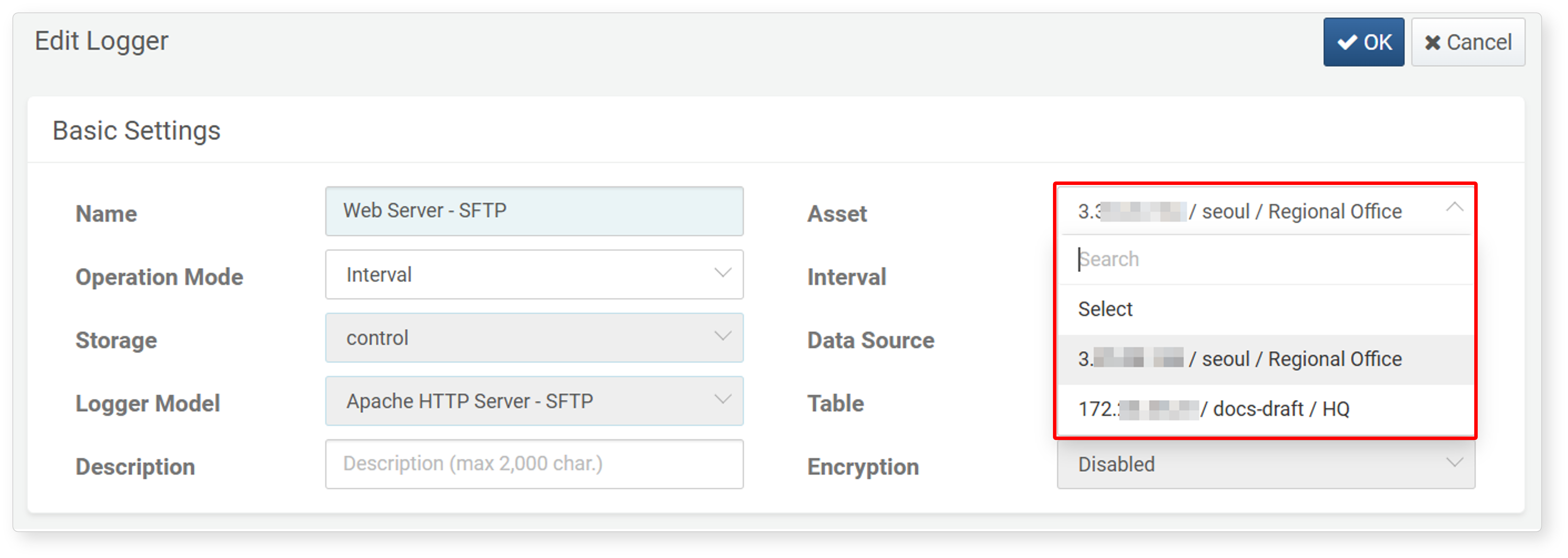1568x558 pixels.
Task: Open the Operation Mode Interval dropdown
Action: coord(534,274)
